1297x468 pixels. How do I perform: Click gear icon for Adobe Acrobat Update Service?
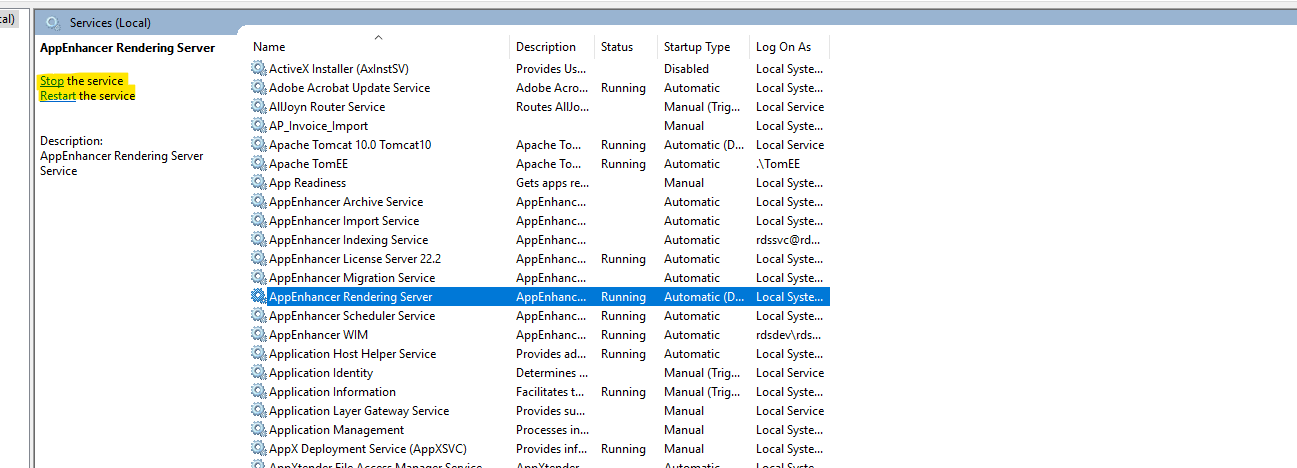click(259, 88)
